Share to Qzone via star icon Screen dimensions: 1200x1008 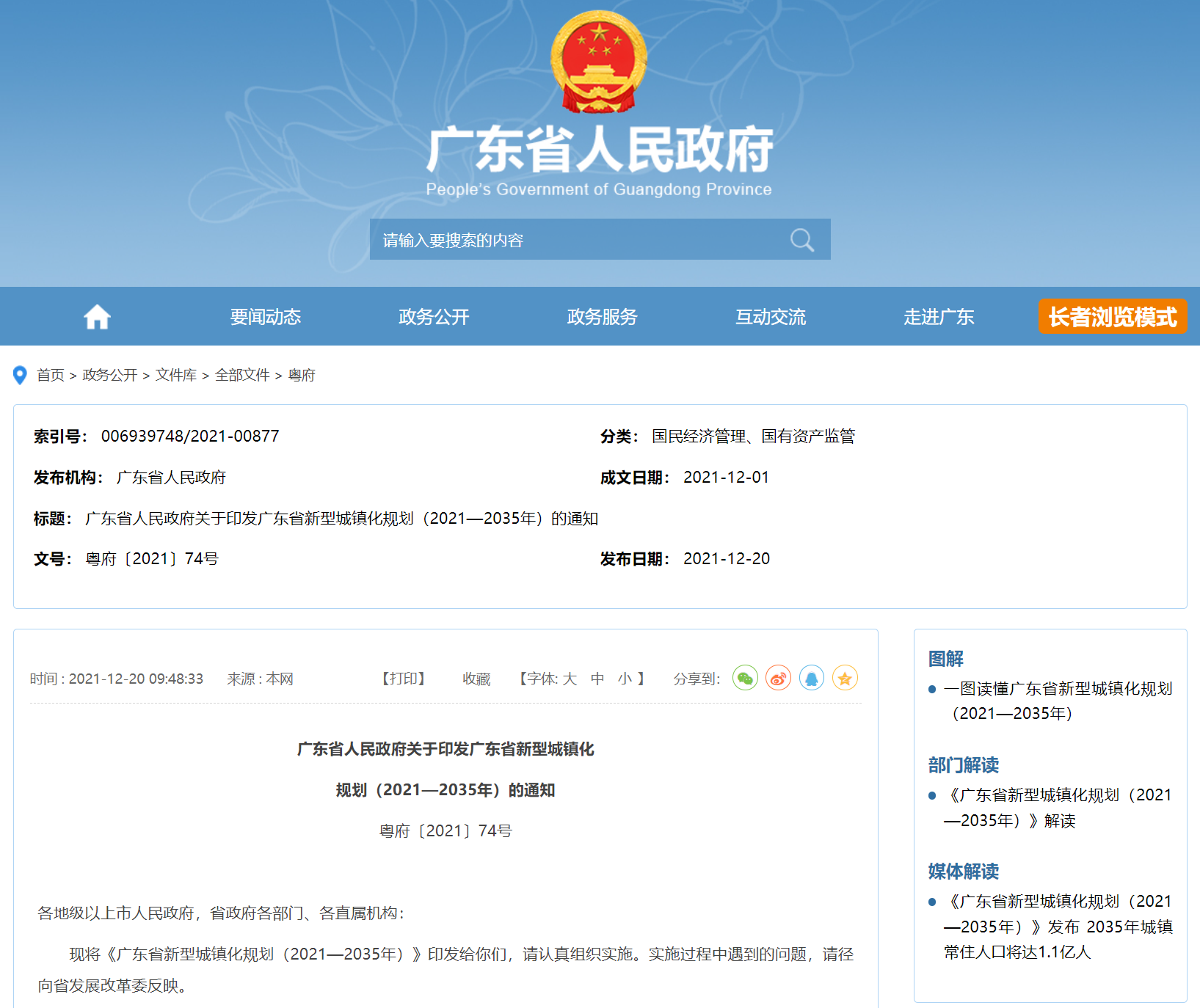845,678
